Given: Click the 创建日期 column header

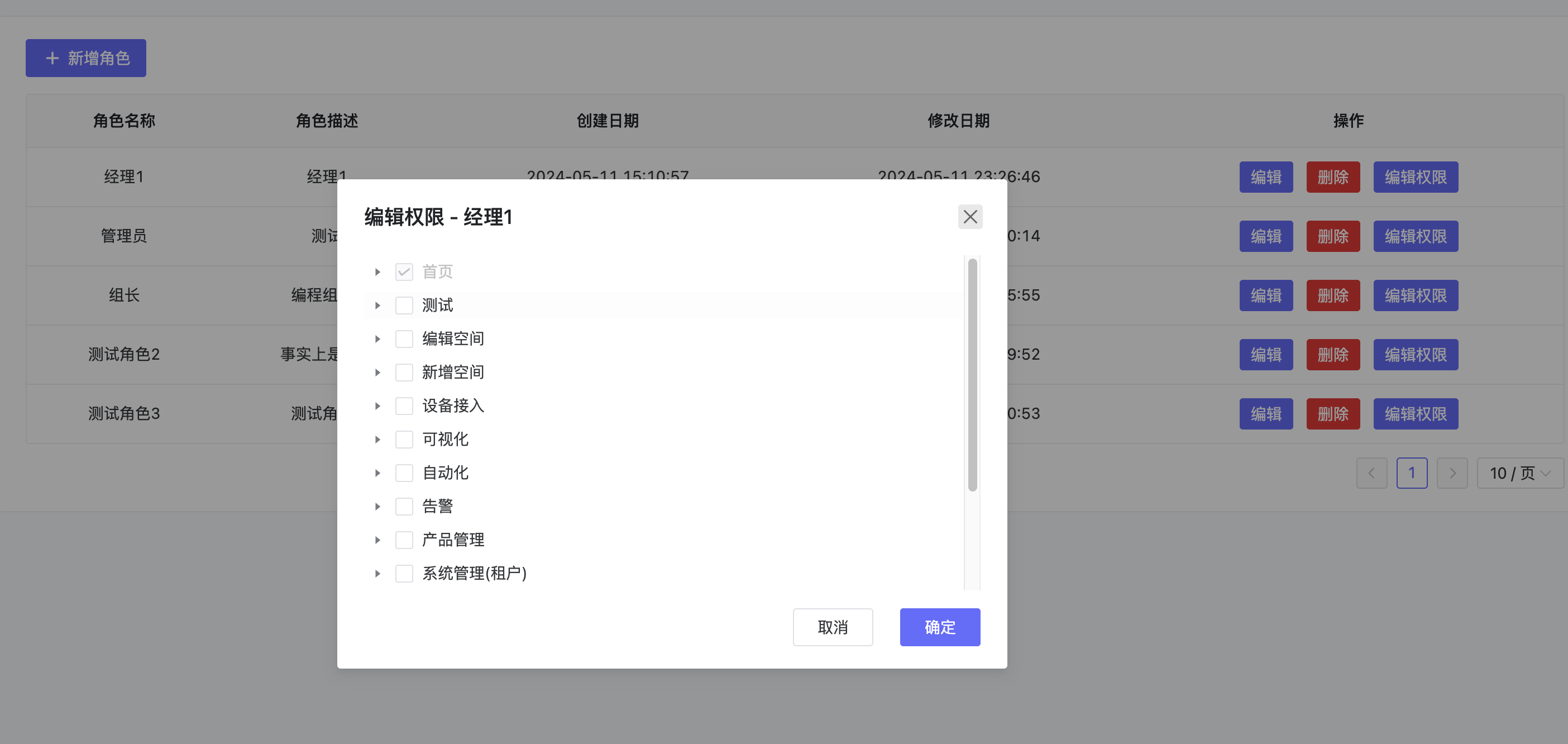Looking at the screenshot, I should coord(607,121).
